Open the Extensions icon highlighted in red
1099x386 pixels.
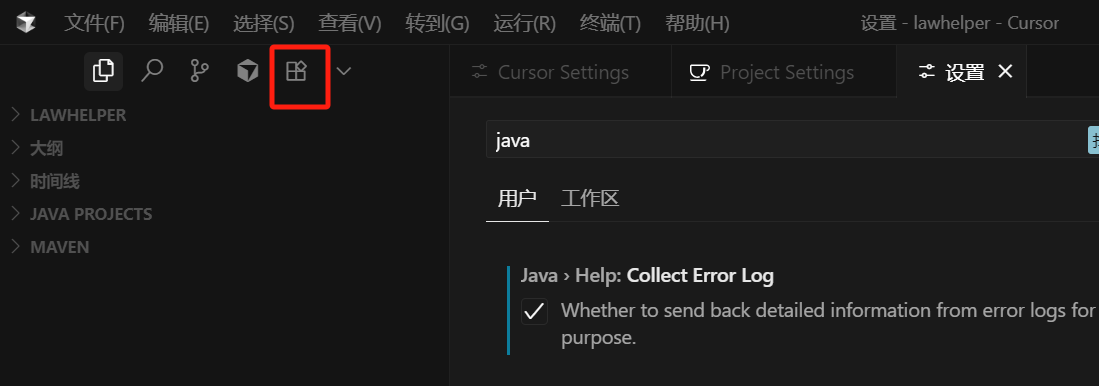(x=296, y=71)
